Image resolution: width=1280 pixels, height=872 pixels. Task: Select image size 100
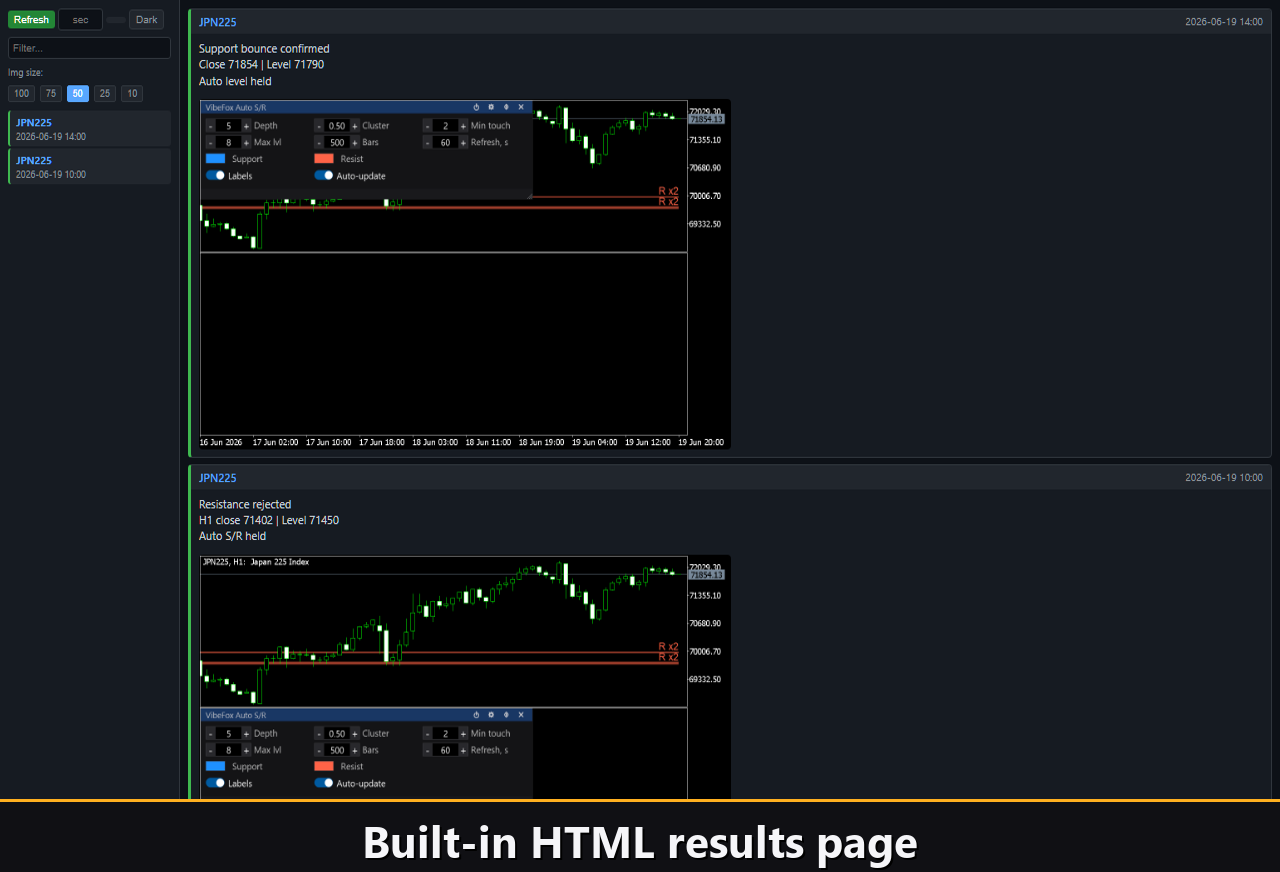tap(21, 94)
